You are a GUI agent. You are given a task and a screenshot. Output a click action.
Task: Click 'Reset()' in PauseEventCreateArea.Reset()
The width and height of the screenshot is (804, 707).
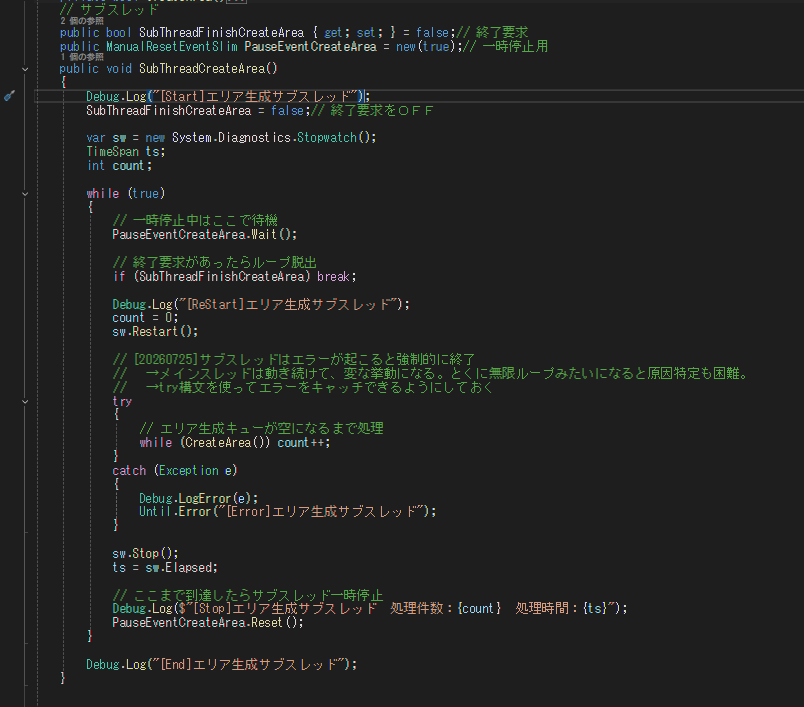click(x=273, y=623)
